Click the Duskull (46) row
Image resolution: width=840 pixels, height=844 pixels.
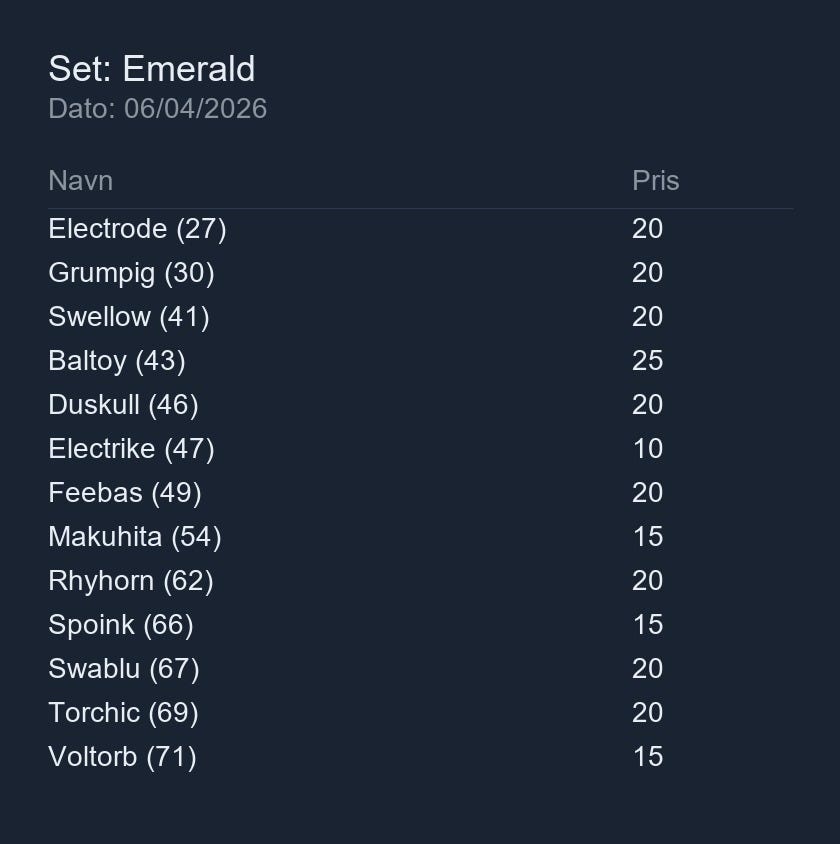(x=123, y=405)
